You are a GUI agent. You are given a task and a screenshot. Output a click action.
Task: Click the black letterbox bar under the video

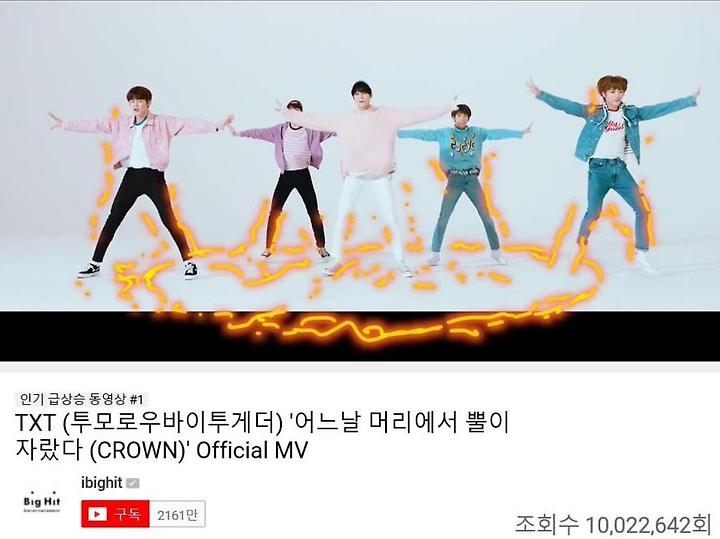point(360,336)
